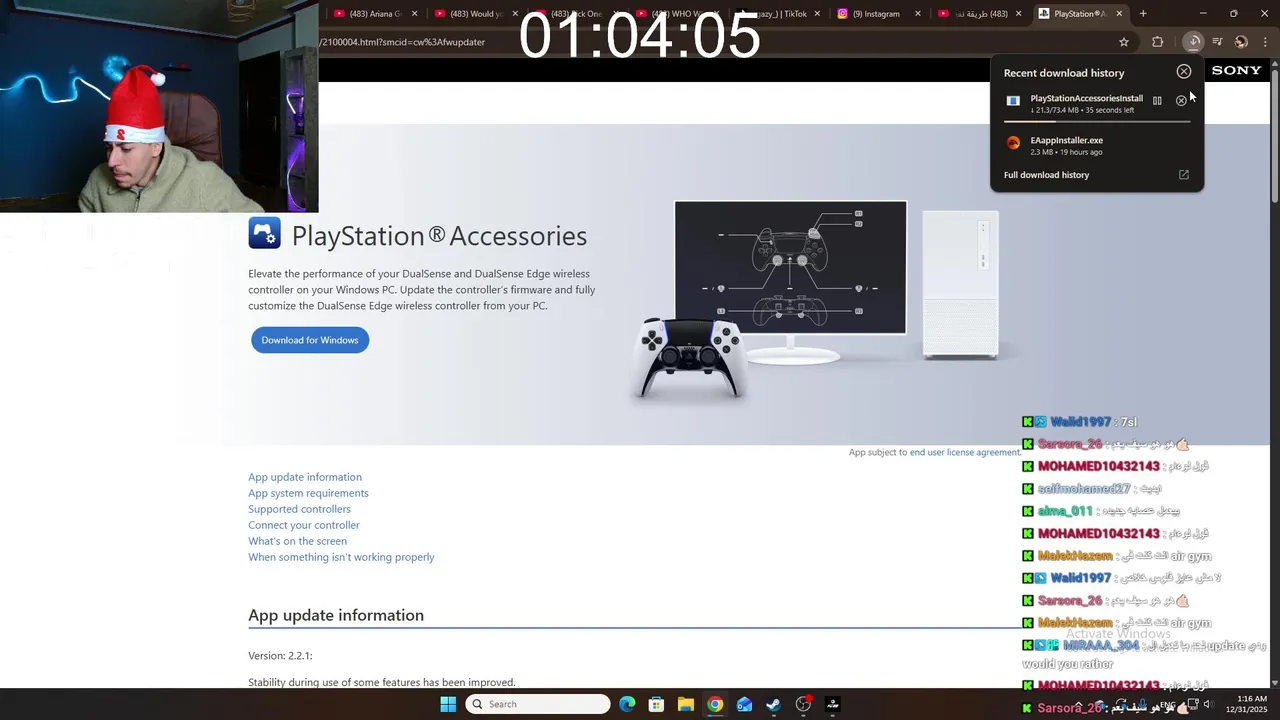Click the DualSense Edge controller image
Viewport: 1280px width, 720px height.
pyautogui.click(x=689, y=357)
